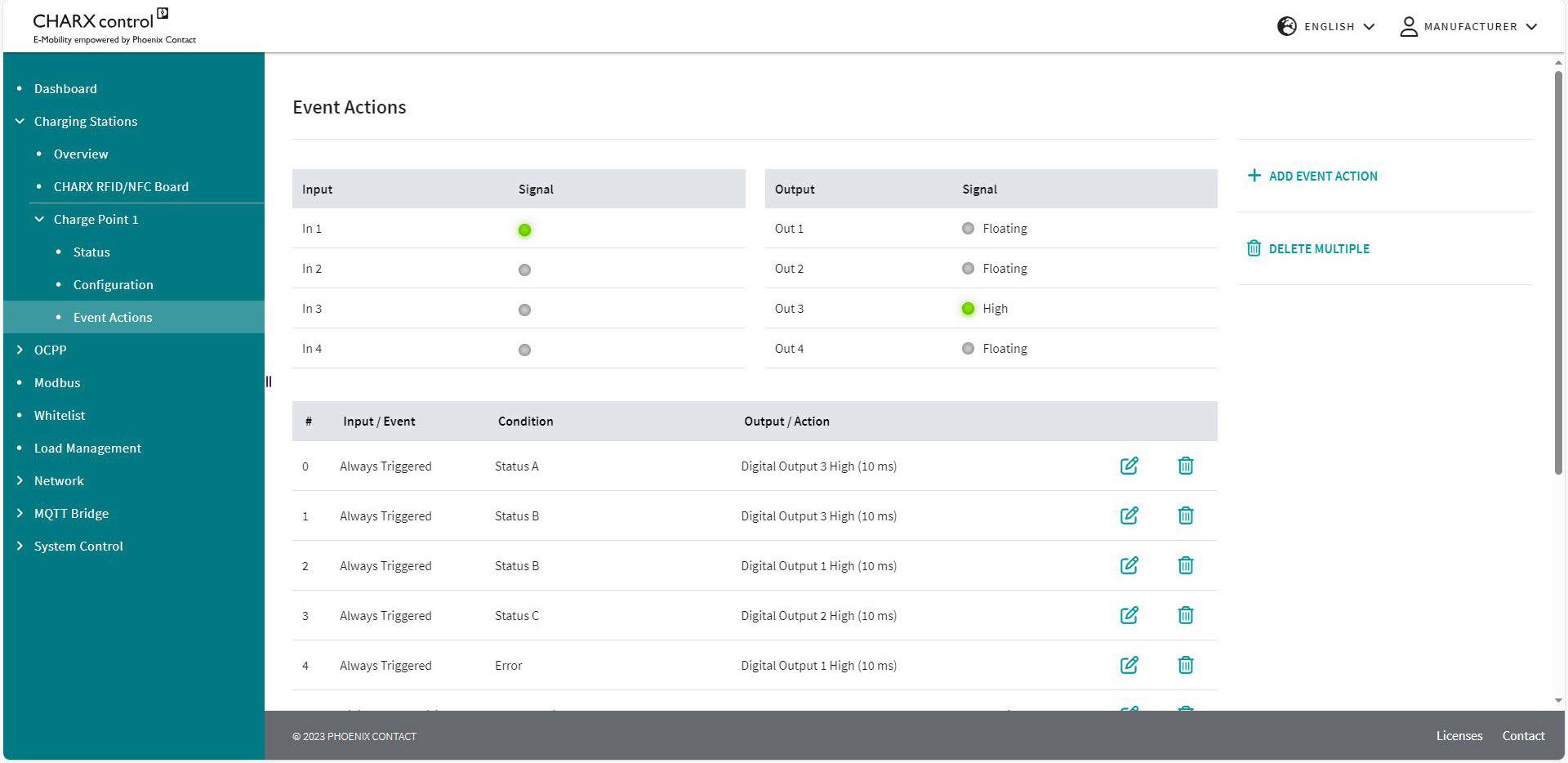1568x763 pixels.
Task: Click the 'Status C' condition cell
Action: (x=516, y=616)
